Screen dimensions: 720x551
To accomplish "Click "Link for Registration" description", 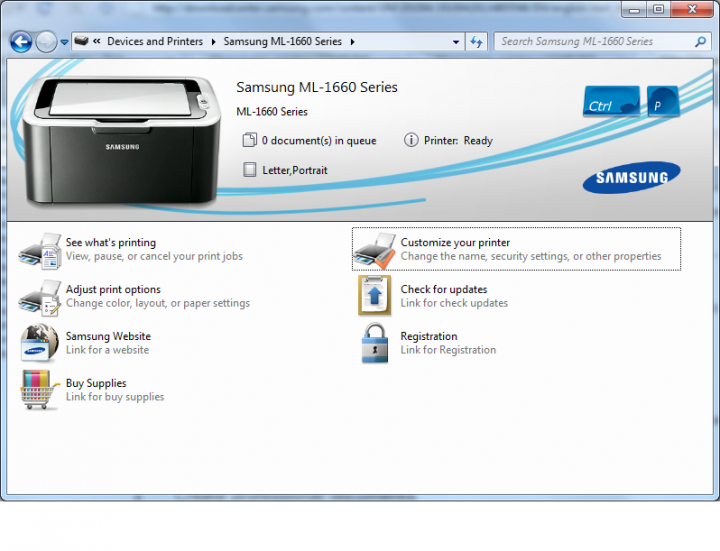I will click(448, 350).
